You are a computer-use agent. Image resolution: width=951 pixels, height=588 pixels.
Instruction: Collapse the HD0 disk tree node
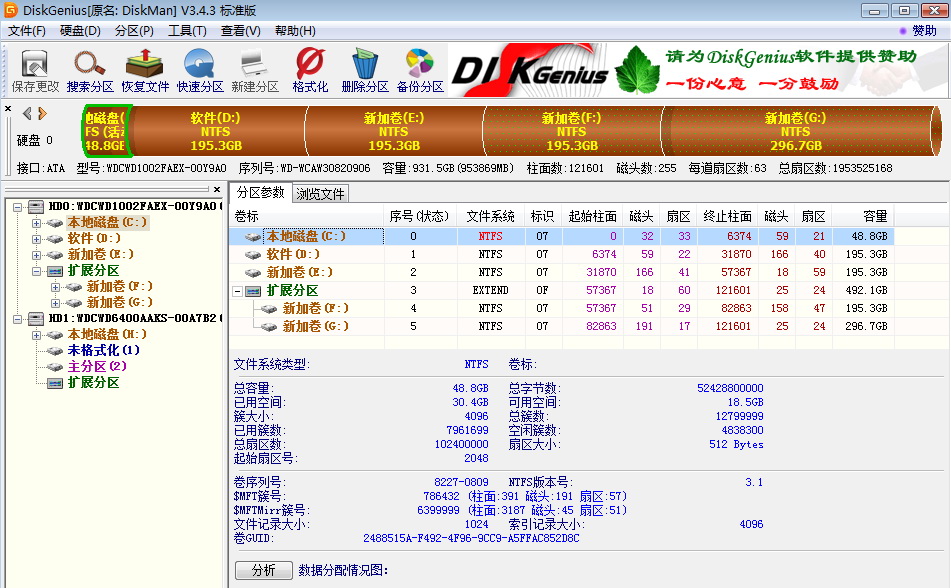18,207
